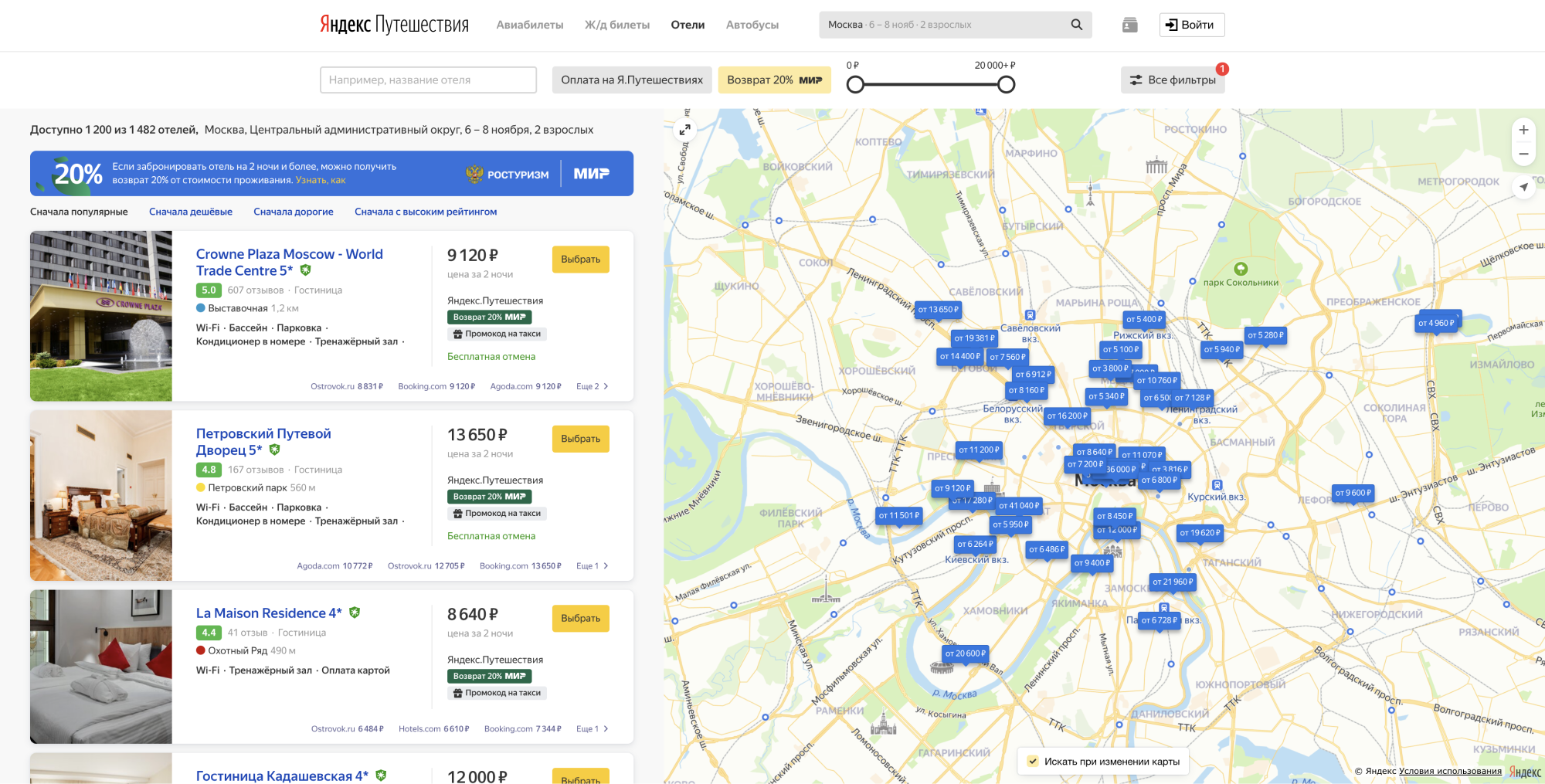Choose Петровский Путевой Дворец with Выбрать

coord(581,439)
